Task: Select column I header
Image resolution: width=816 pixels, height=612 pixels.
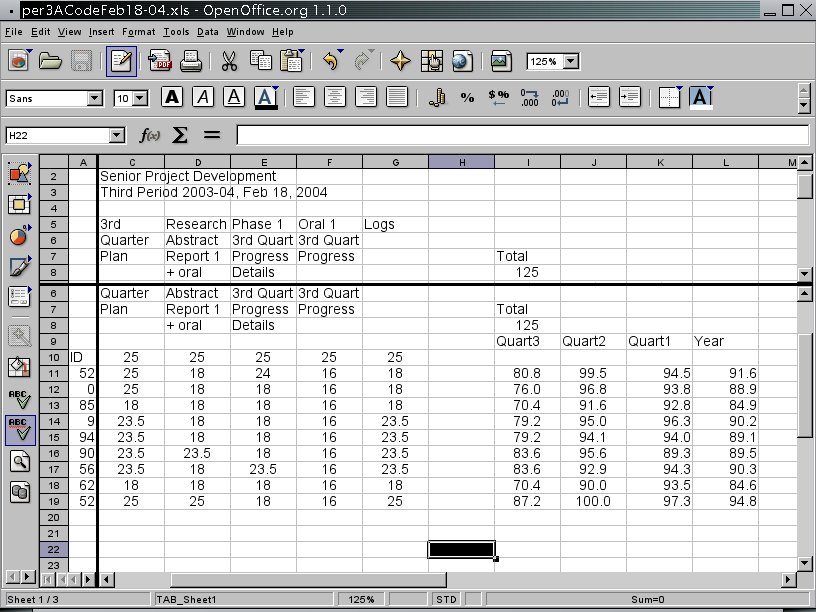Action: 528,162
